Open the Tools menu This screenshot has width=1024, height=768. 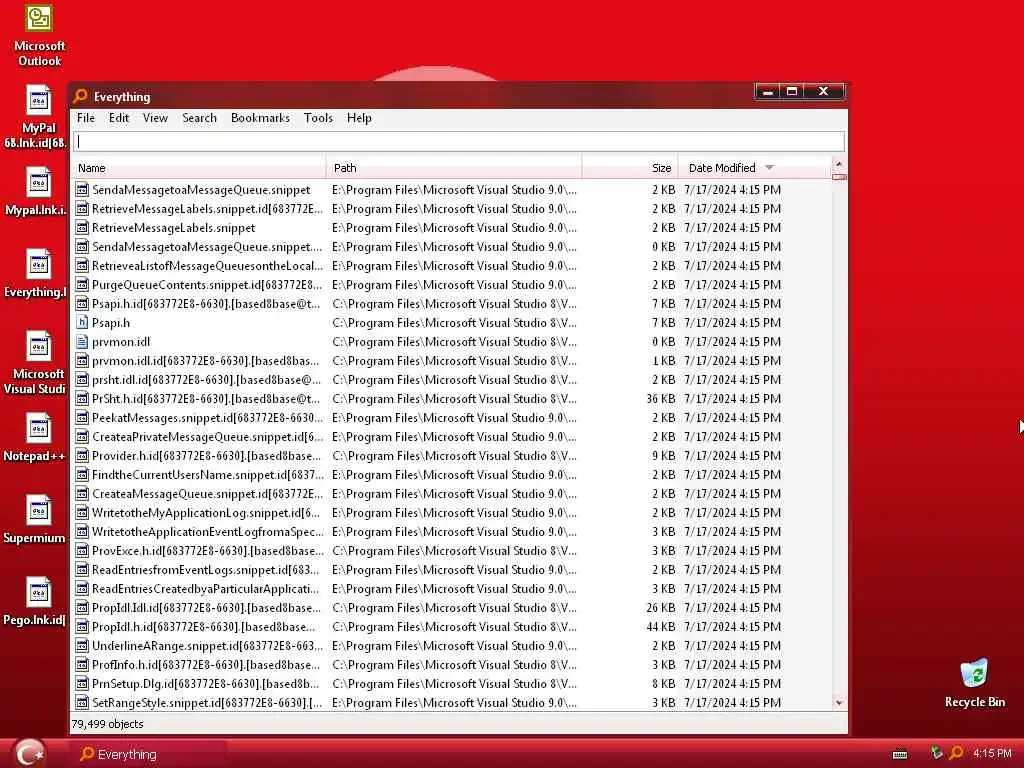(x=318, y=118)
